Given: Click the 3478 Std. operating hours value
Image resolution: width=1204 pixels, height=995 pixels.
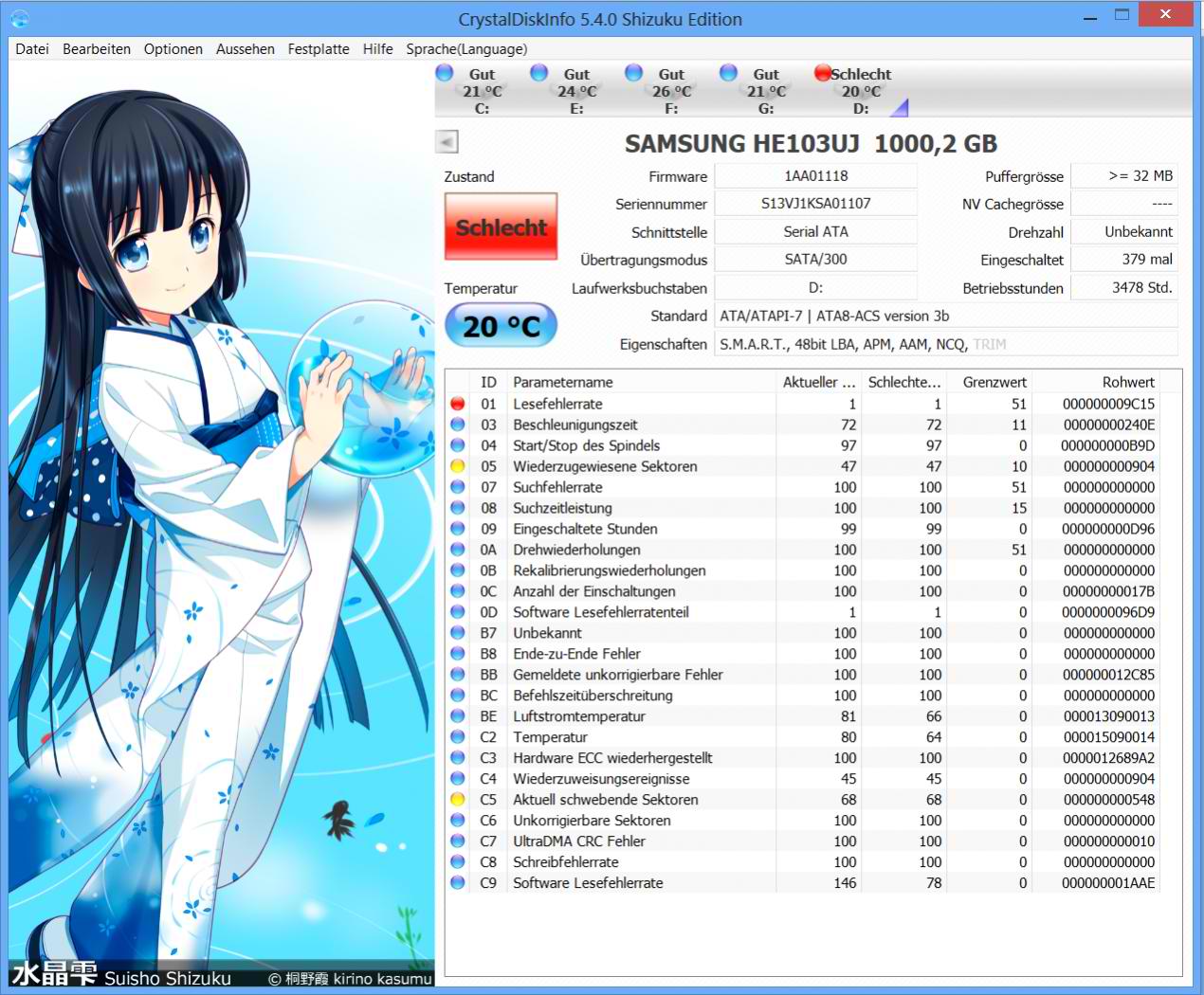Looking at the screenshot, I should 1124,287.
